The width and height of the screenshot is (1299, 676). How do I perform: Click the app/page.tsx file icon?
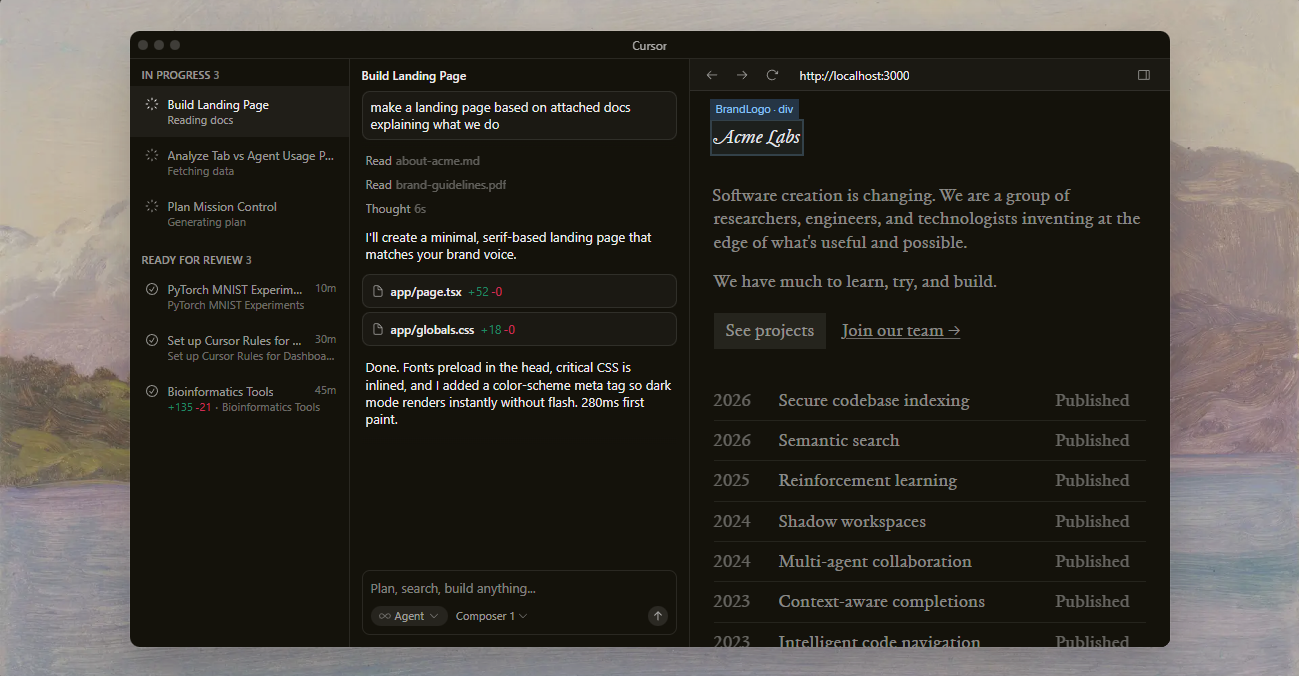click(x=378, y=292)
